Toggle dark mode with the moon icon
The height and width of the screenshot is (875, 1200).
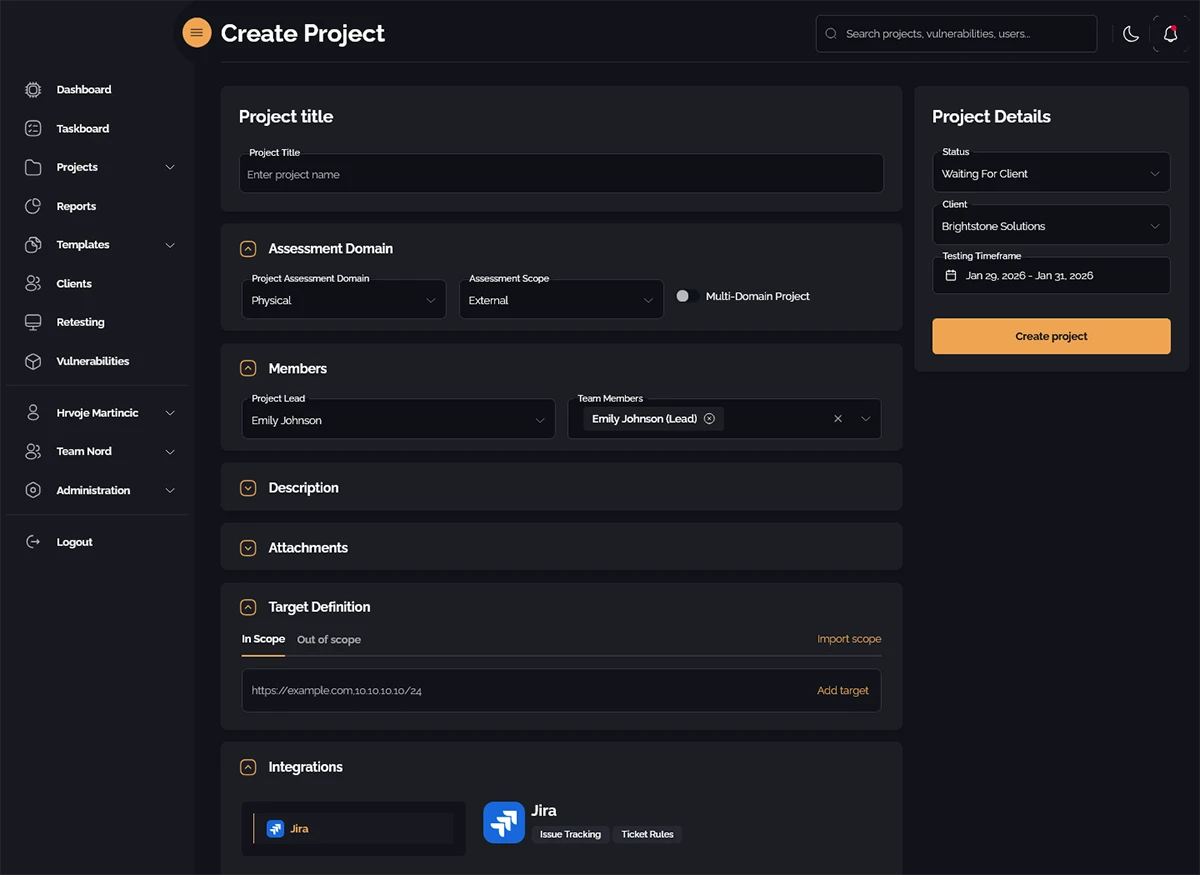point(1130,33)
